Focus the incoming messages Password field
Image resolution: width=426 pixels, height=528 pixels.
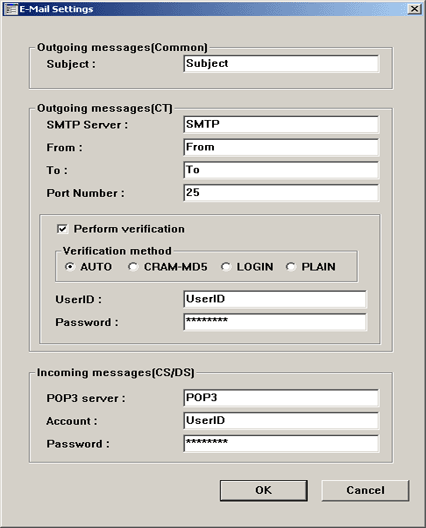[x=281, y=443]
